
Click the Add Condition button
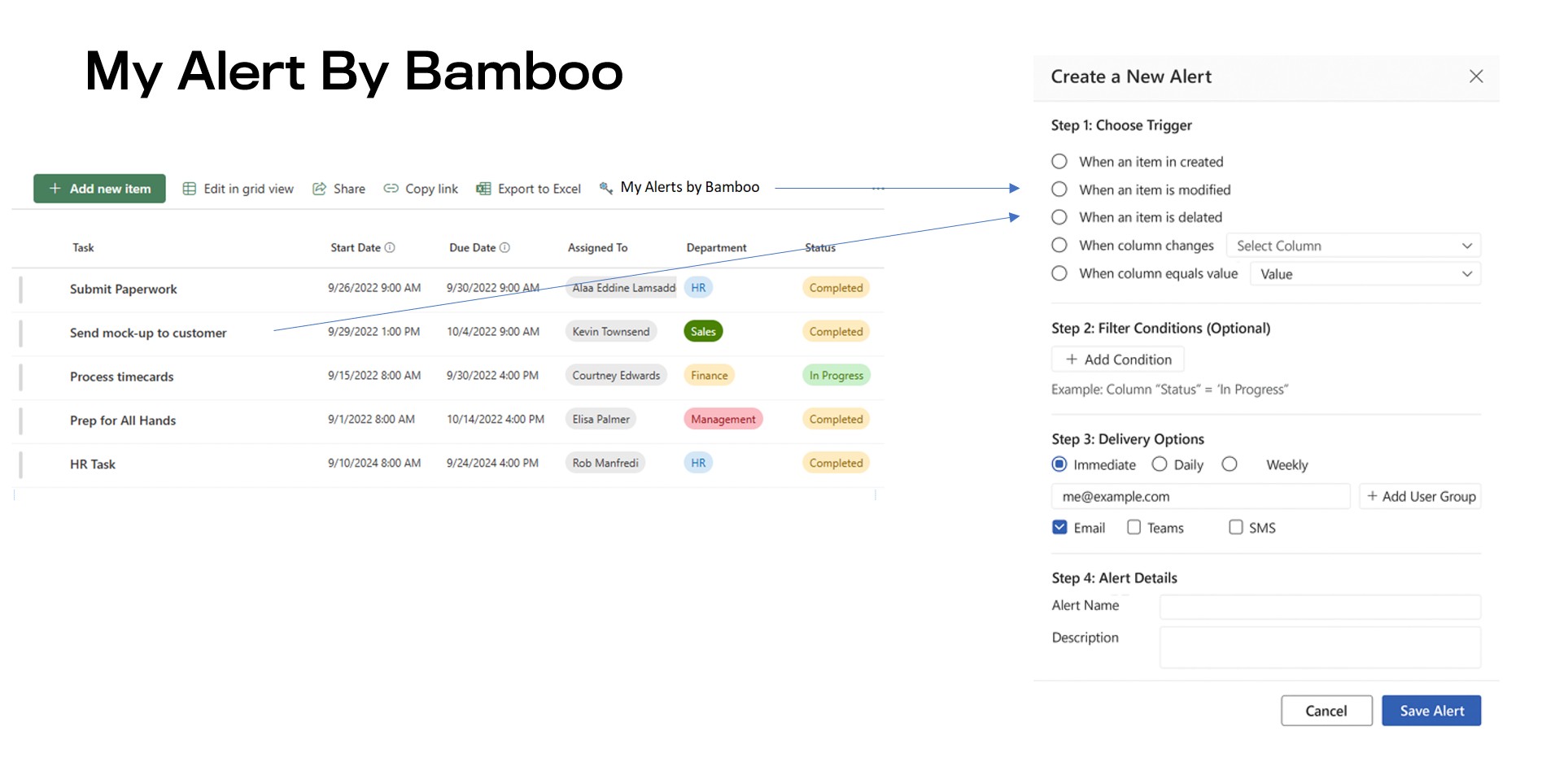click(x=1118, y=359)
